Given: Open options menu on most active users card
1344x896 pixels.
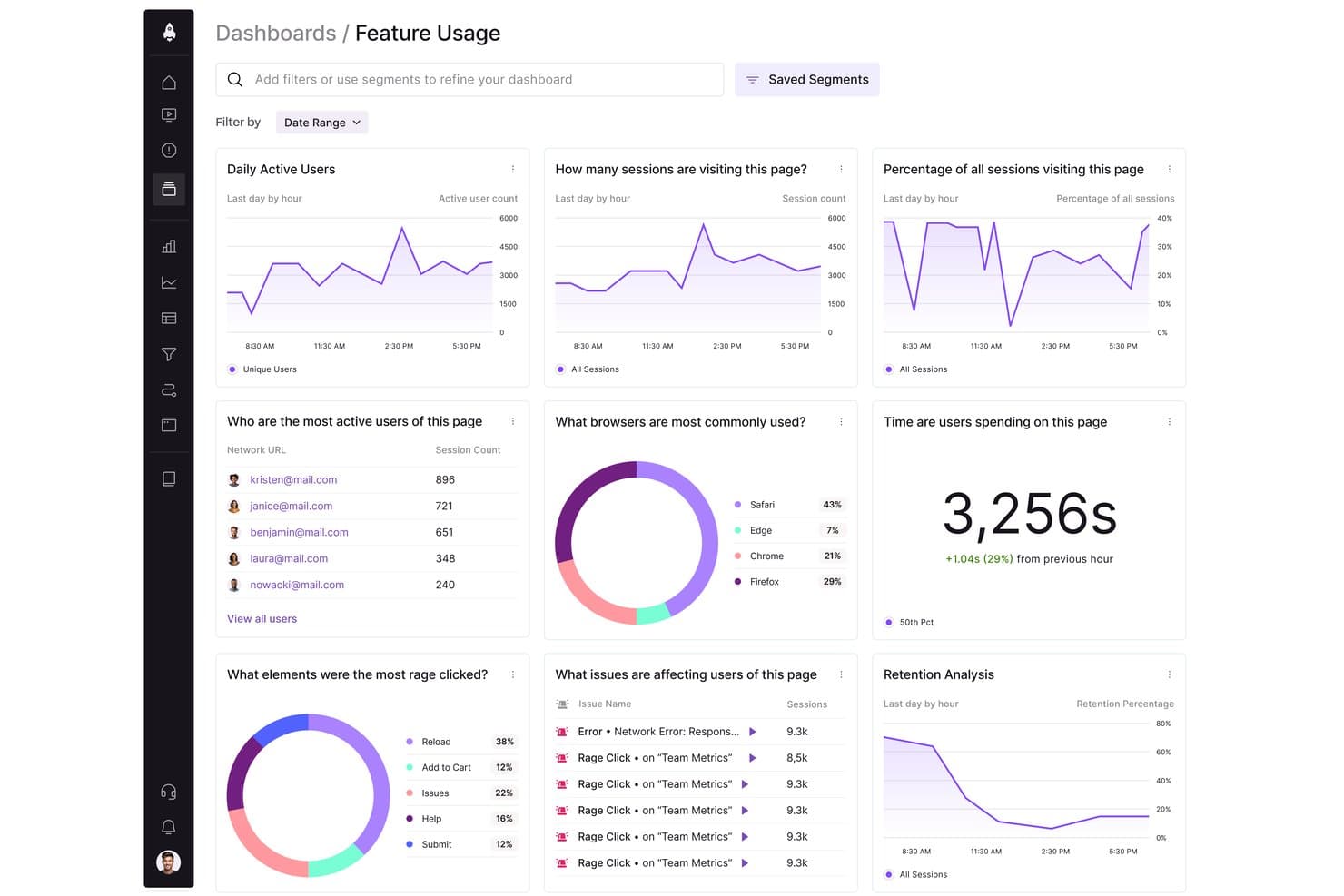Looking at the screenshot, I should coord(513,422).
